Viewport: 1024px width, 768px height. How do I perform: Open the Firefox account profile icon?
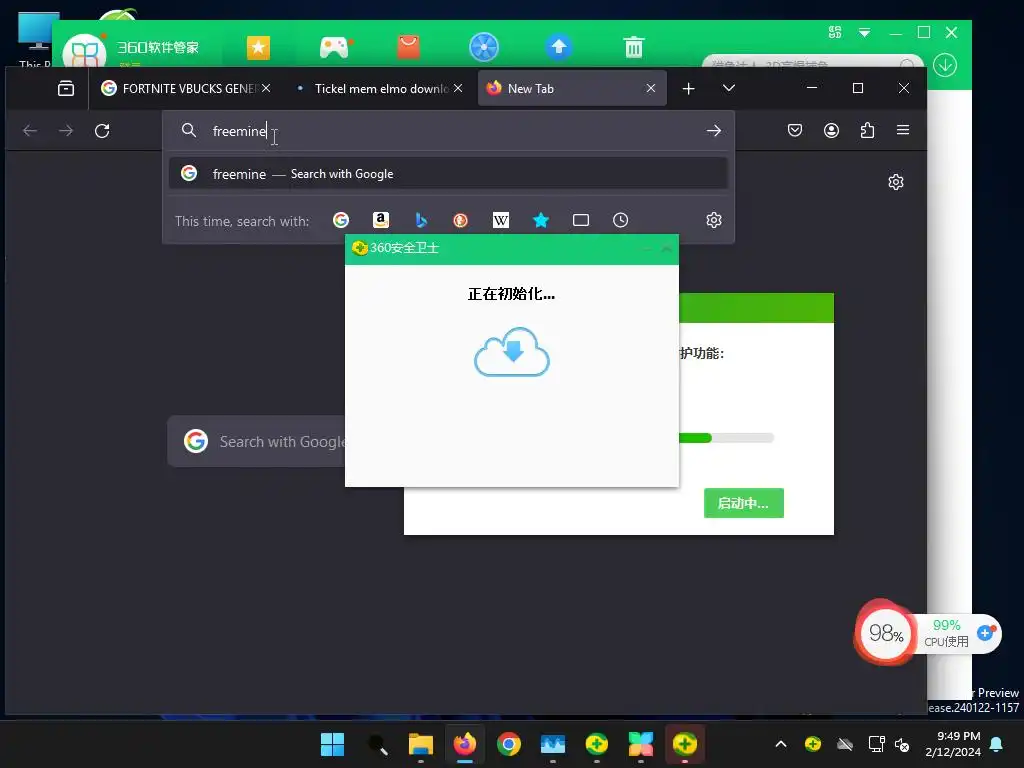(x=831, y=131)
